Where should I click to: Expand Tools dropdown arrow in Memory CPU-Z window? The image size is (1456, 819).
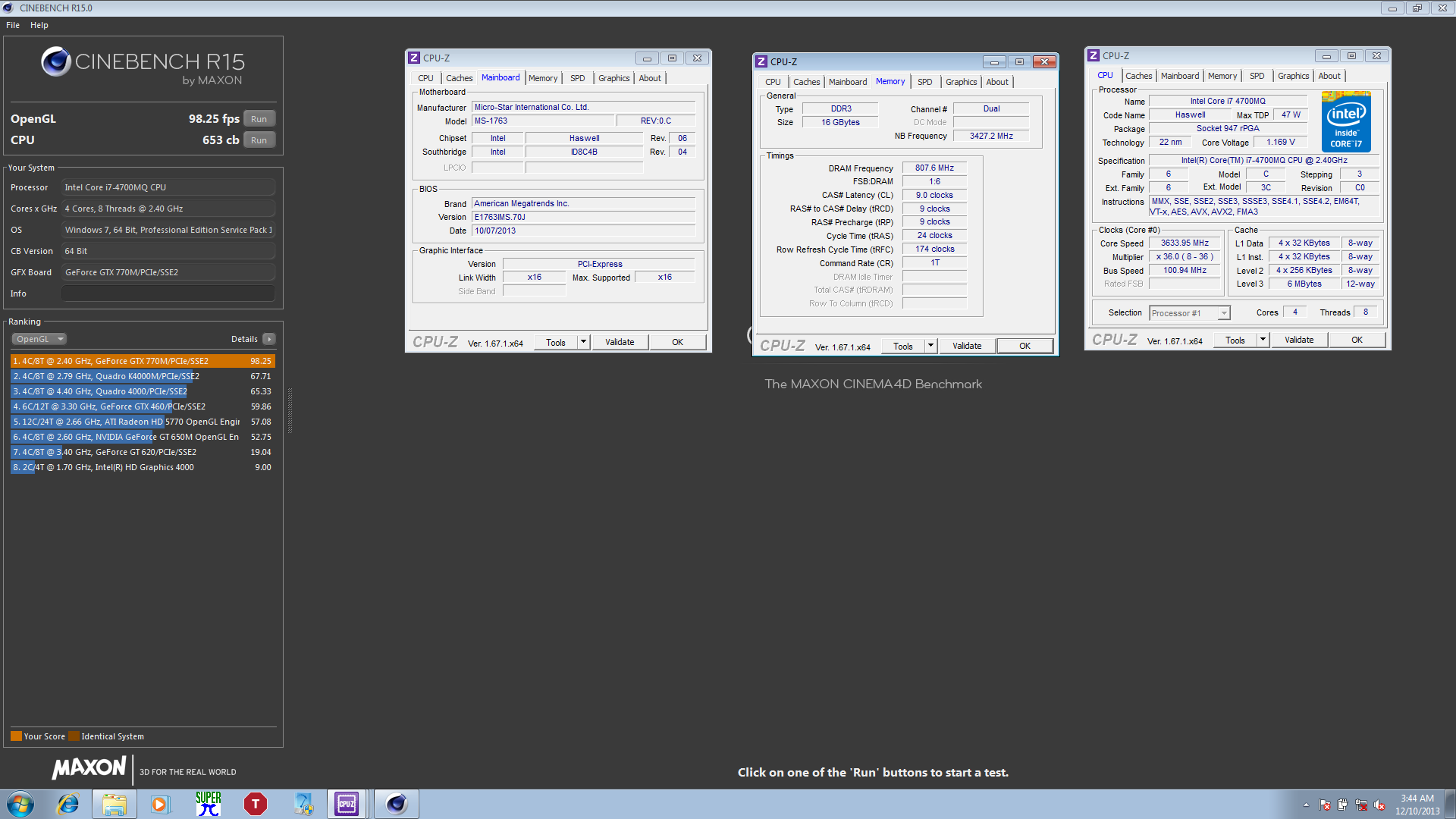(930, 346)
